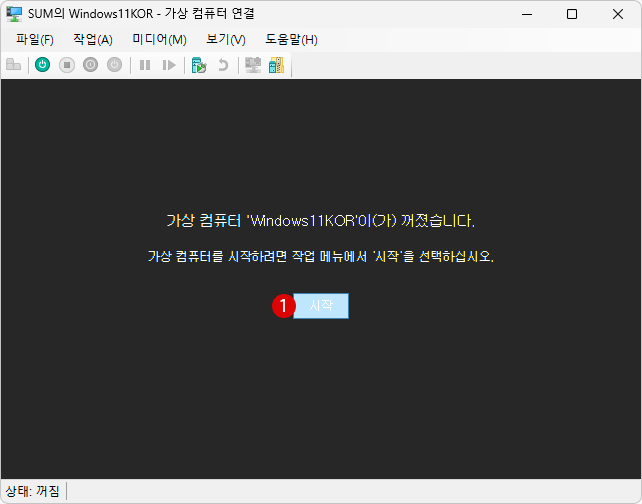This screenshot has width=642, height=504.
Task: Open the 파일(F) menu
Action: (35, 40)
